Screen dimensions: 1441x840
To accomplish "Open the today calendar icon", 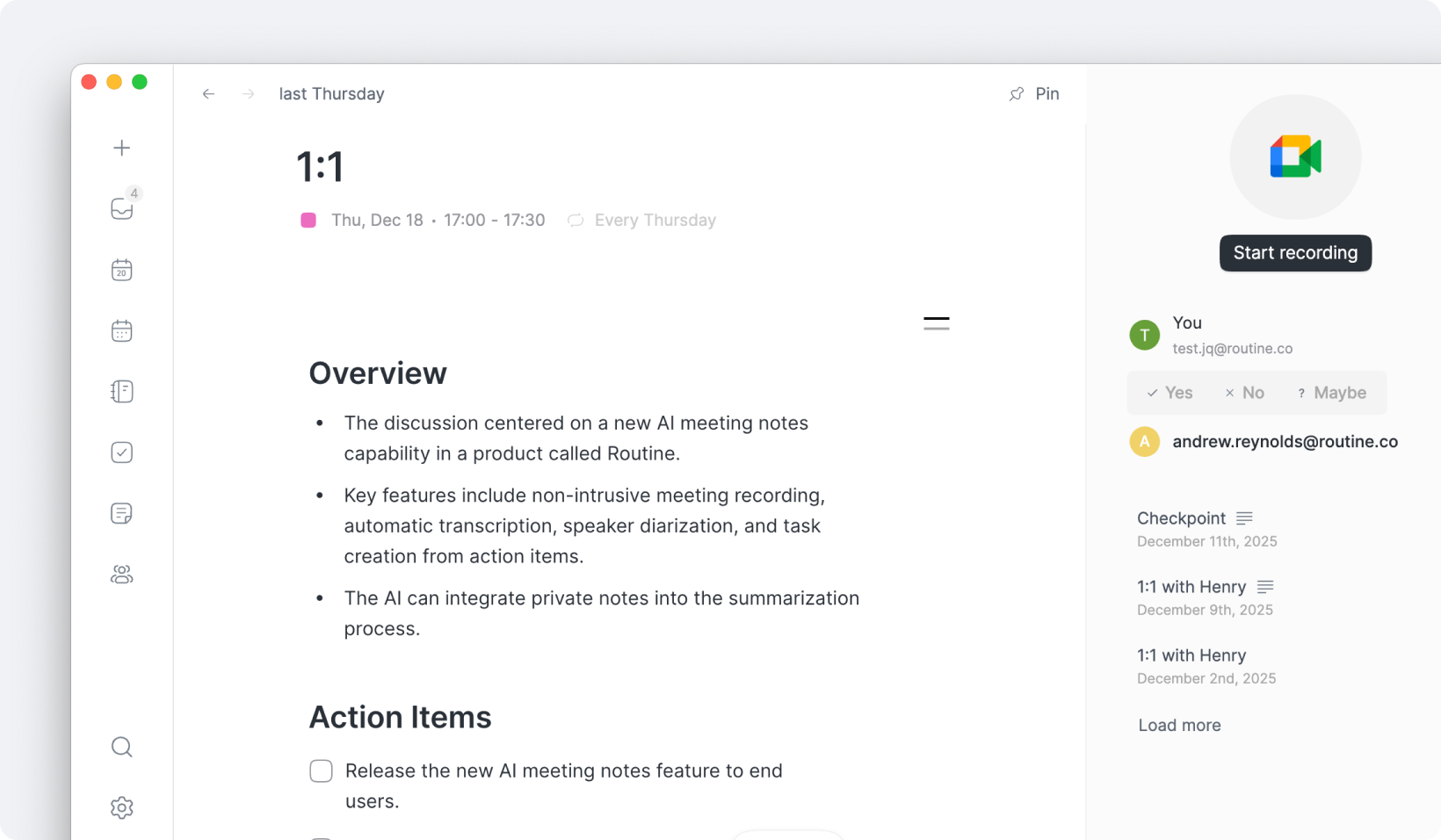I will coord(122,270).
